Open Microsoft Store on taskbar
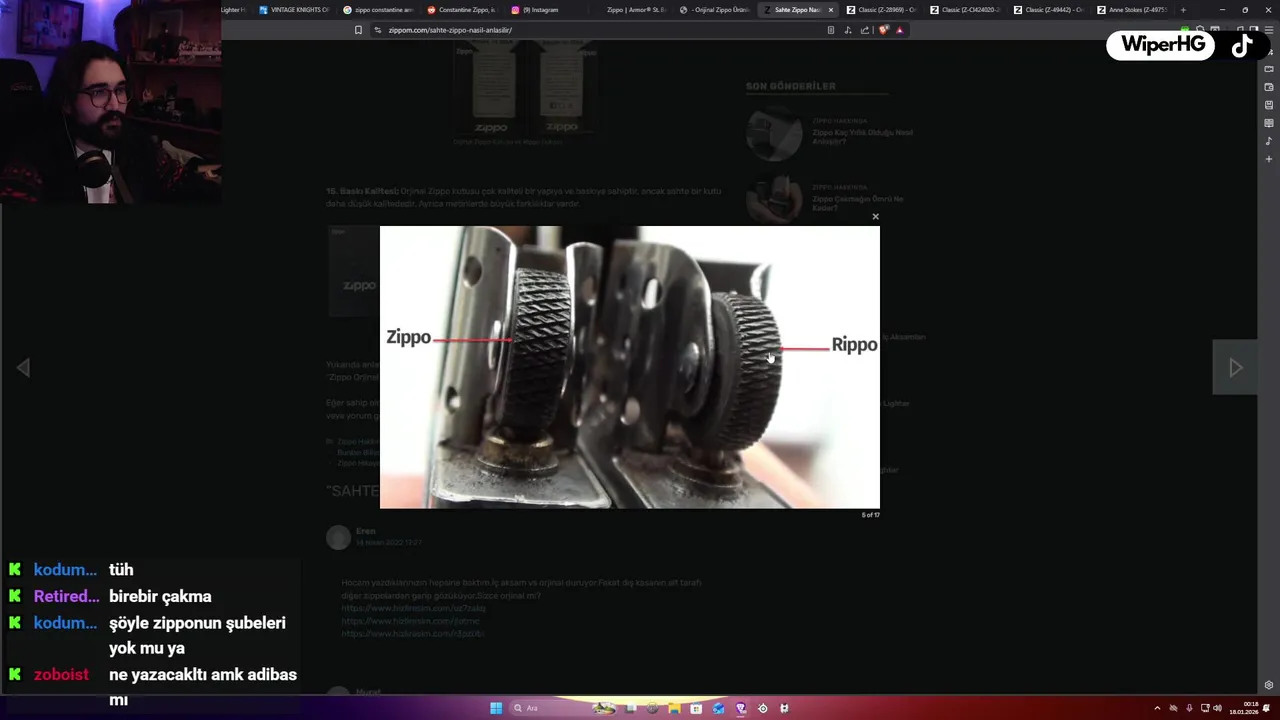 click(x=696, y=708)
